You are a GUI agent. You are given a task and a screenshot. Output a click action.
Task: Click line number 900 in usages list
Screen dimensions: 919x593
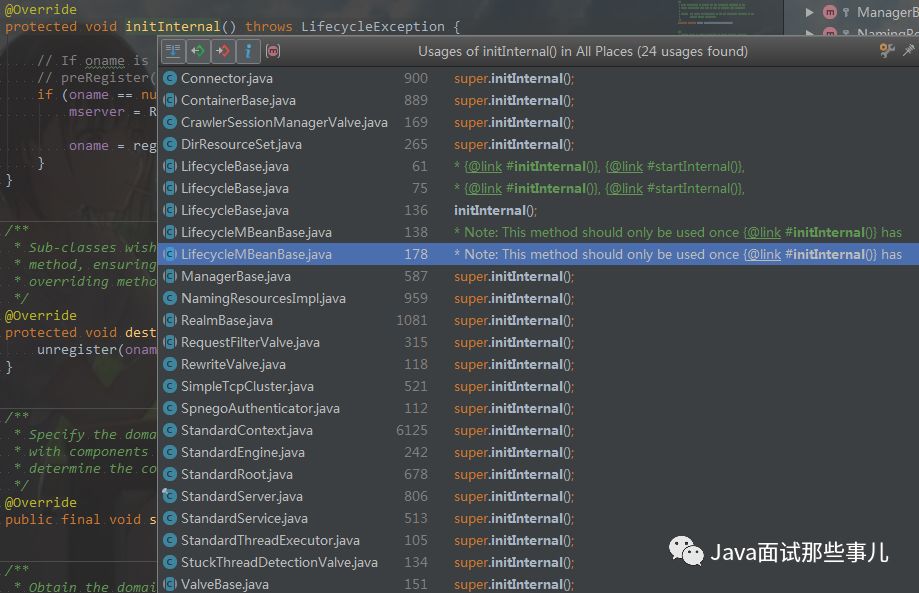[x=416, y=79]
